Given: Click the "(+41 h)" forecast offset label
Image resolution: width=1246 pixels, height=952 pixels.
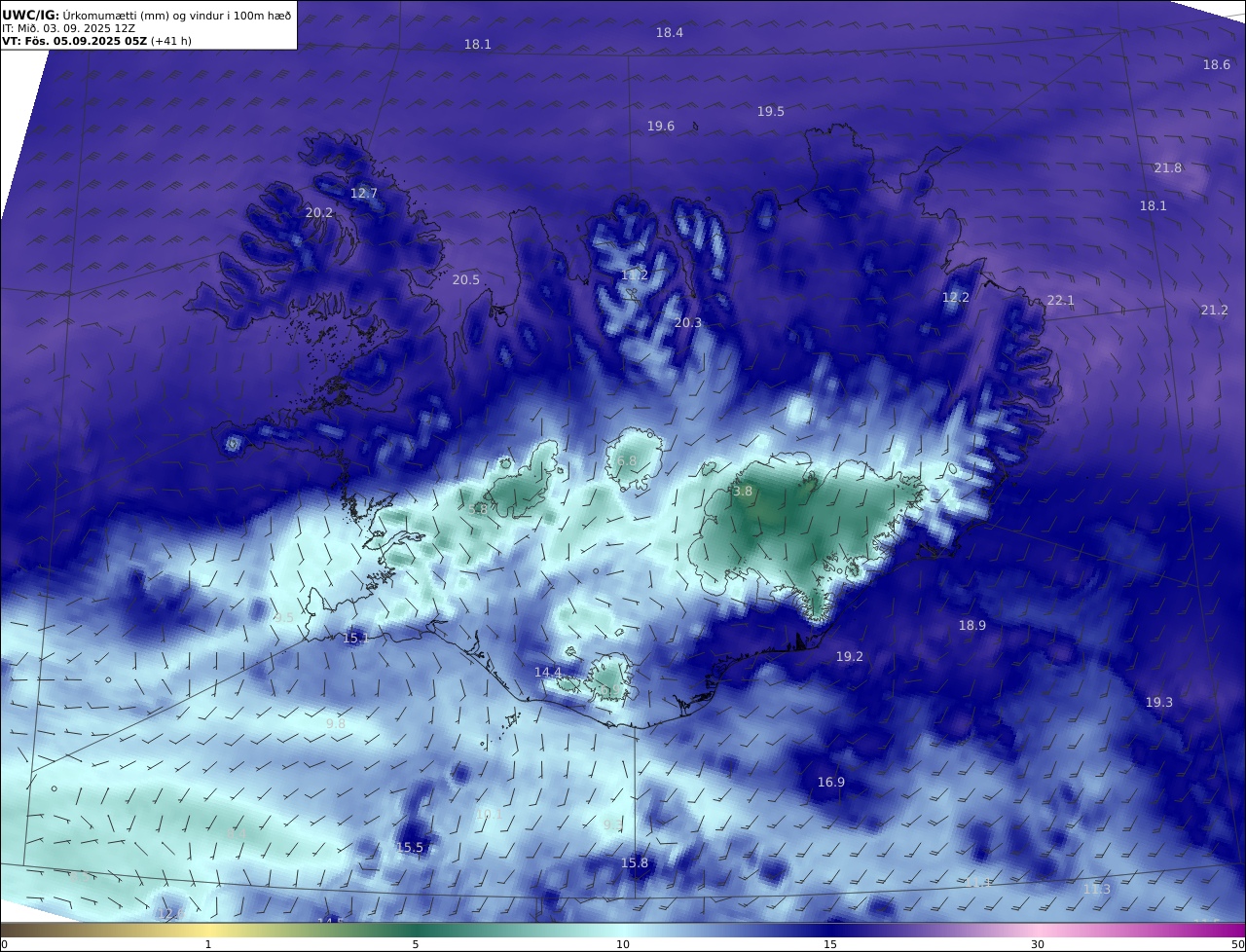Looking at the screenshot, I should click(x=171, y=41).
